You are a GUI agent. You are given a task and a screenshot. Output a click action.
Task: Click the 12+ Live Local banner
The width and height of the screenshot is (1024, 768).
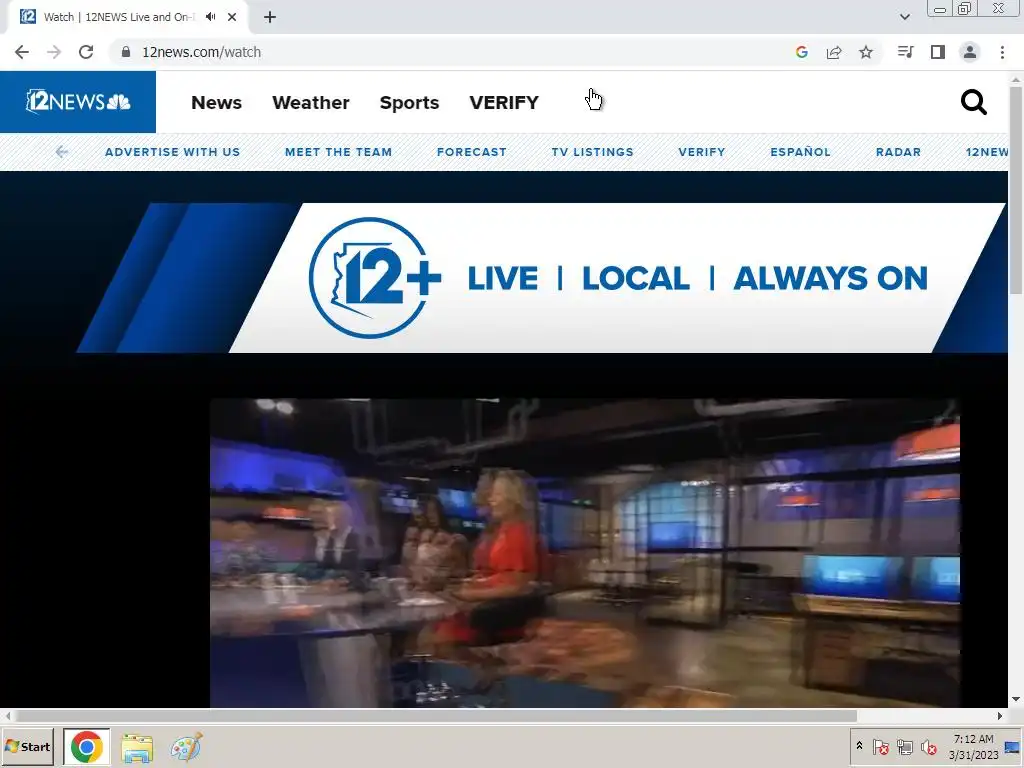[x=542, y=278]
